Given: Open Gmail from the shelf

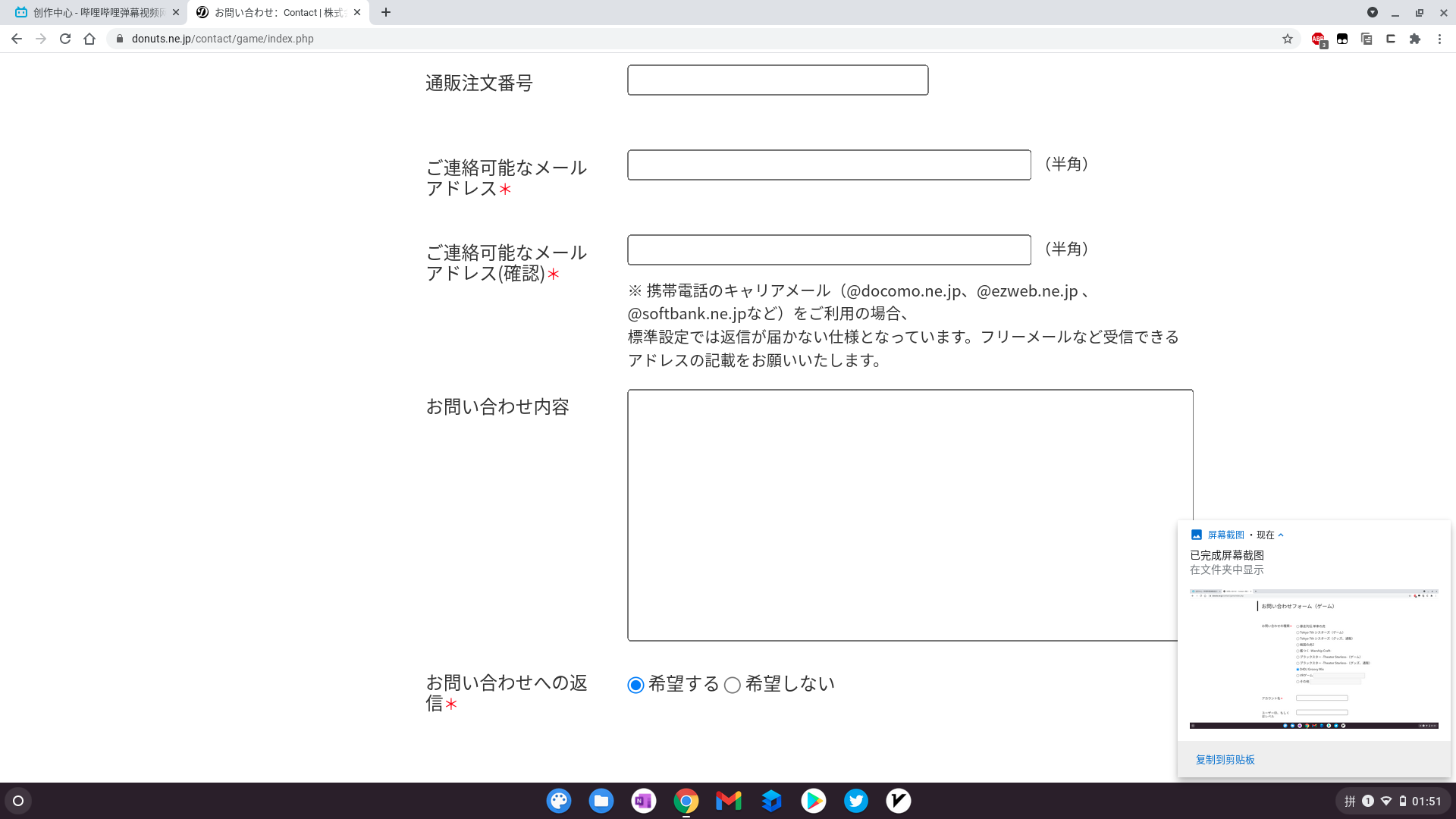Looking at the screenshot, I should (728, 801).
